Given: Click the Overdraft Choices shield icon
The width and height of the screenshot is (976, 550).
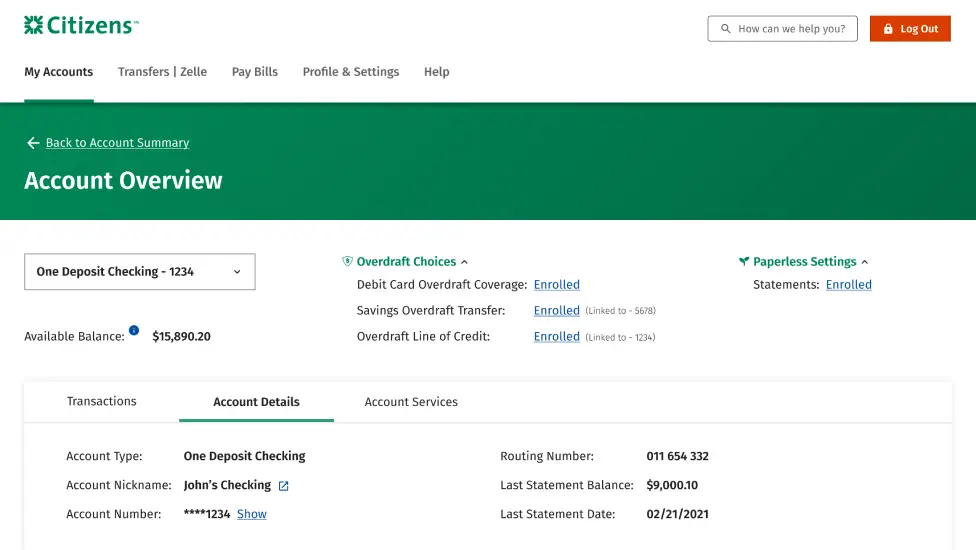Looking at the screenshot, I should tap(347, 261).
